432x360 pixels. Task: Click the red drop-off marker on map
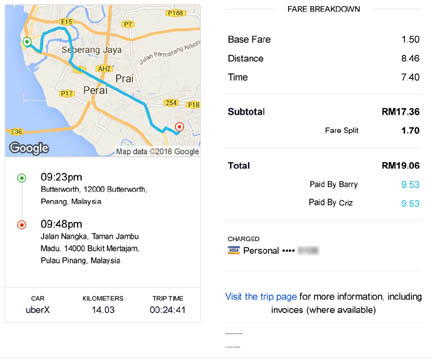(179, 127)
